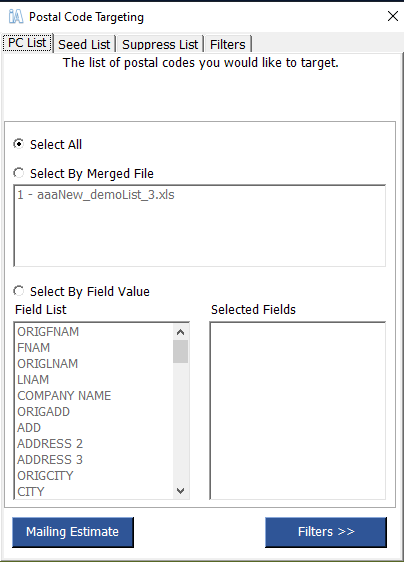The image size is (406, 564).
Task: Click Field List scroll down arrow
Action: 181,491
